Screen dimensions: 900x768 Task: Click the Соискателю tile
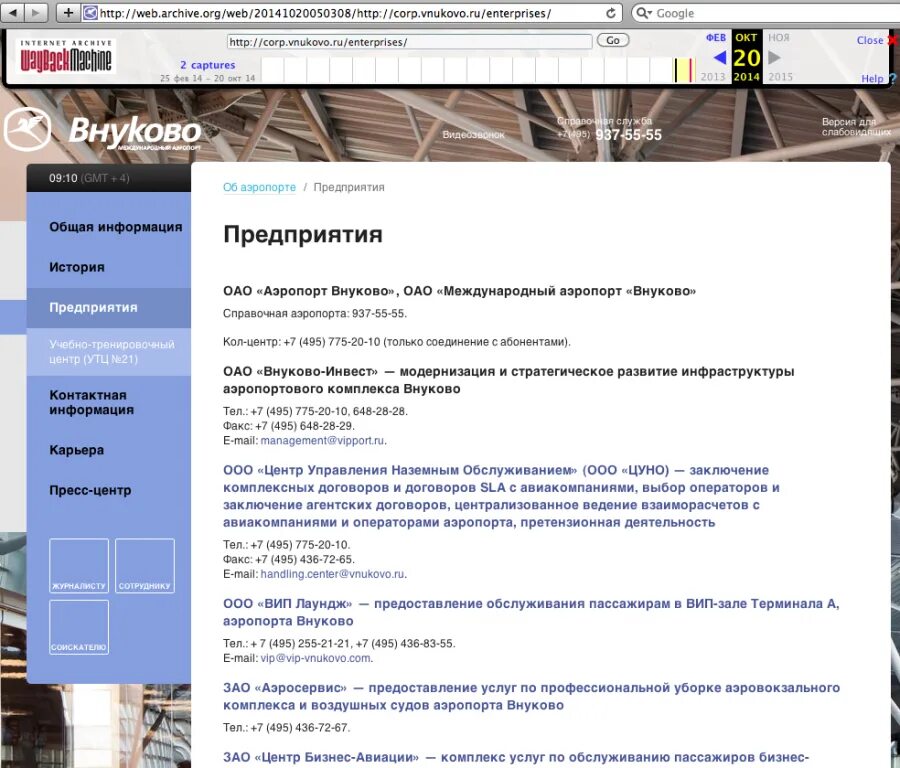point(79,627)
